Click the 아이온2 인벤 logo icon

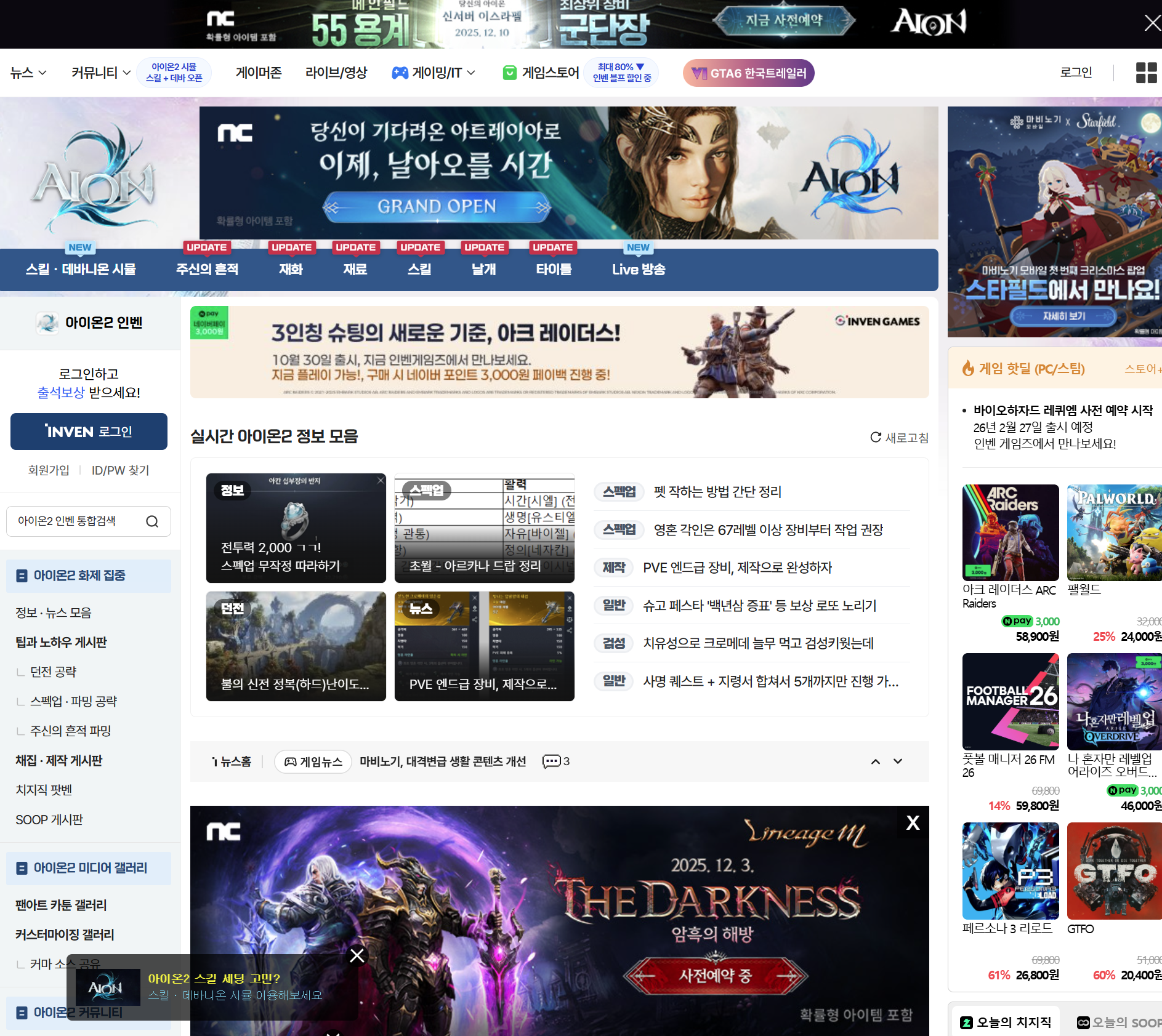tap(47, 323)
